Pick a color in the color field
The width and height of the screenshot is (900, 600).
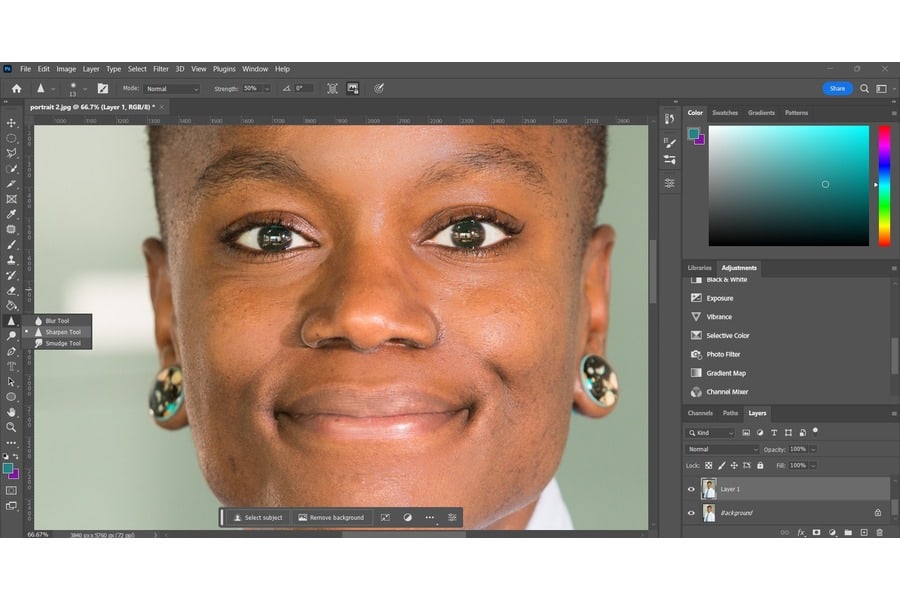(789, 186)
